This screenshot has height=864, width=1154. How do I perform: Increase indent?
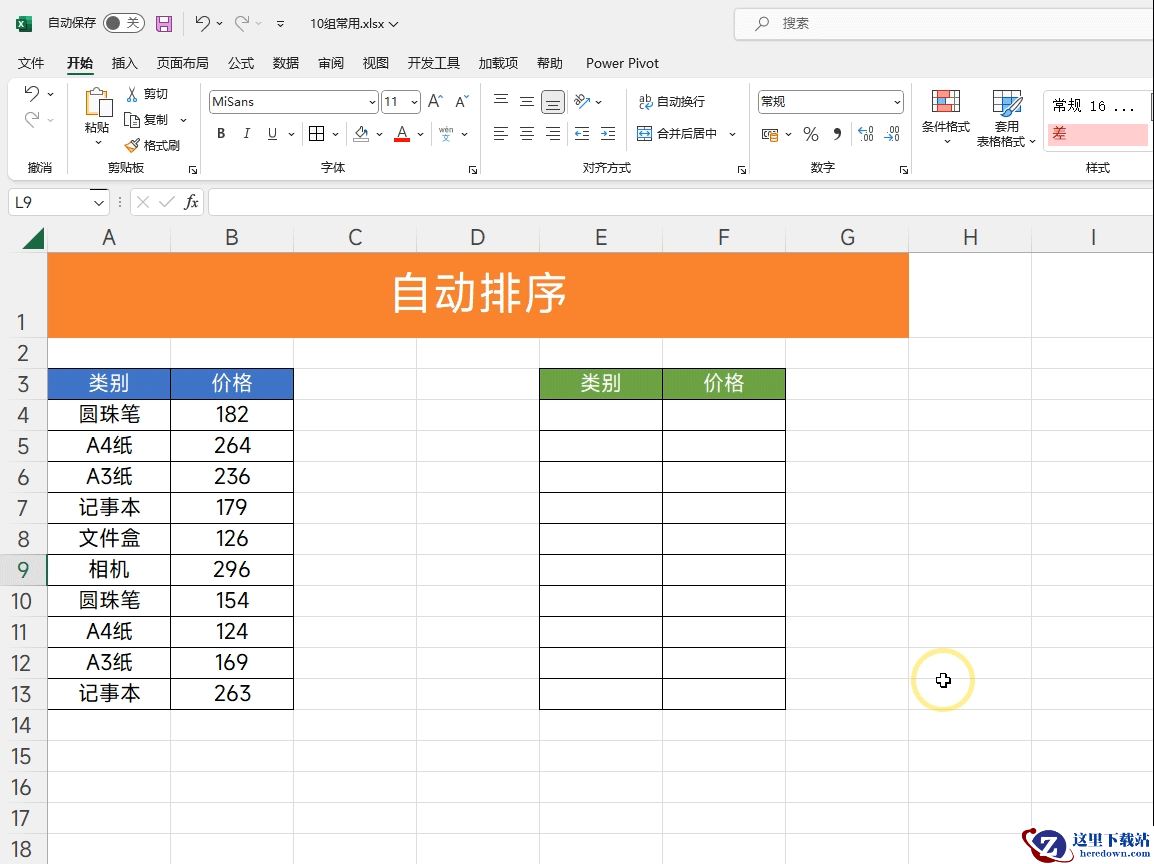pos(608,133)
